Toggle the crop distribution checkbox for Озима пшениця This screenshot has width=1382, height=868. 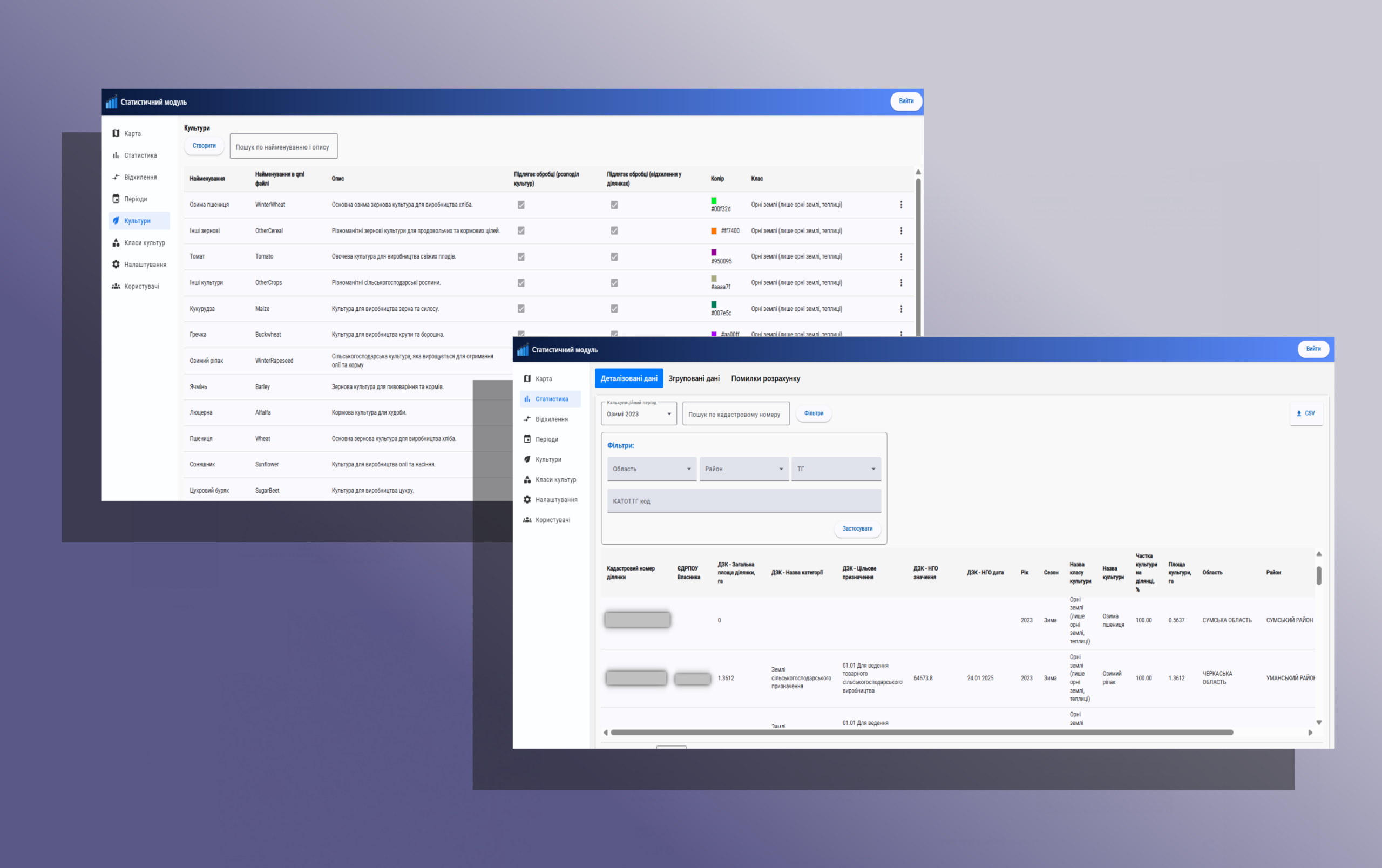coord(520,205)
